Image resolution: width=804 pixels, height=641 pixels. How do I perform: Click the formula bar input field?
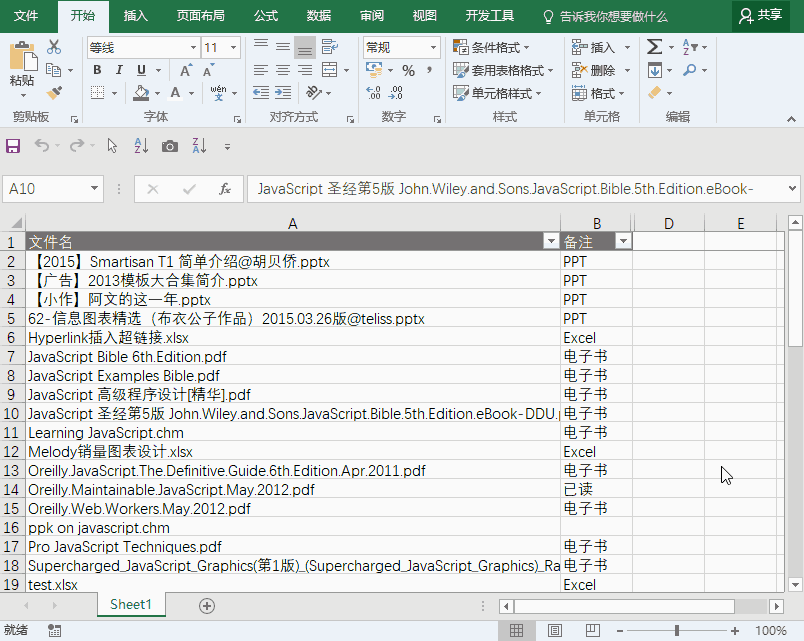click(x=515, y=189)
